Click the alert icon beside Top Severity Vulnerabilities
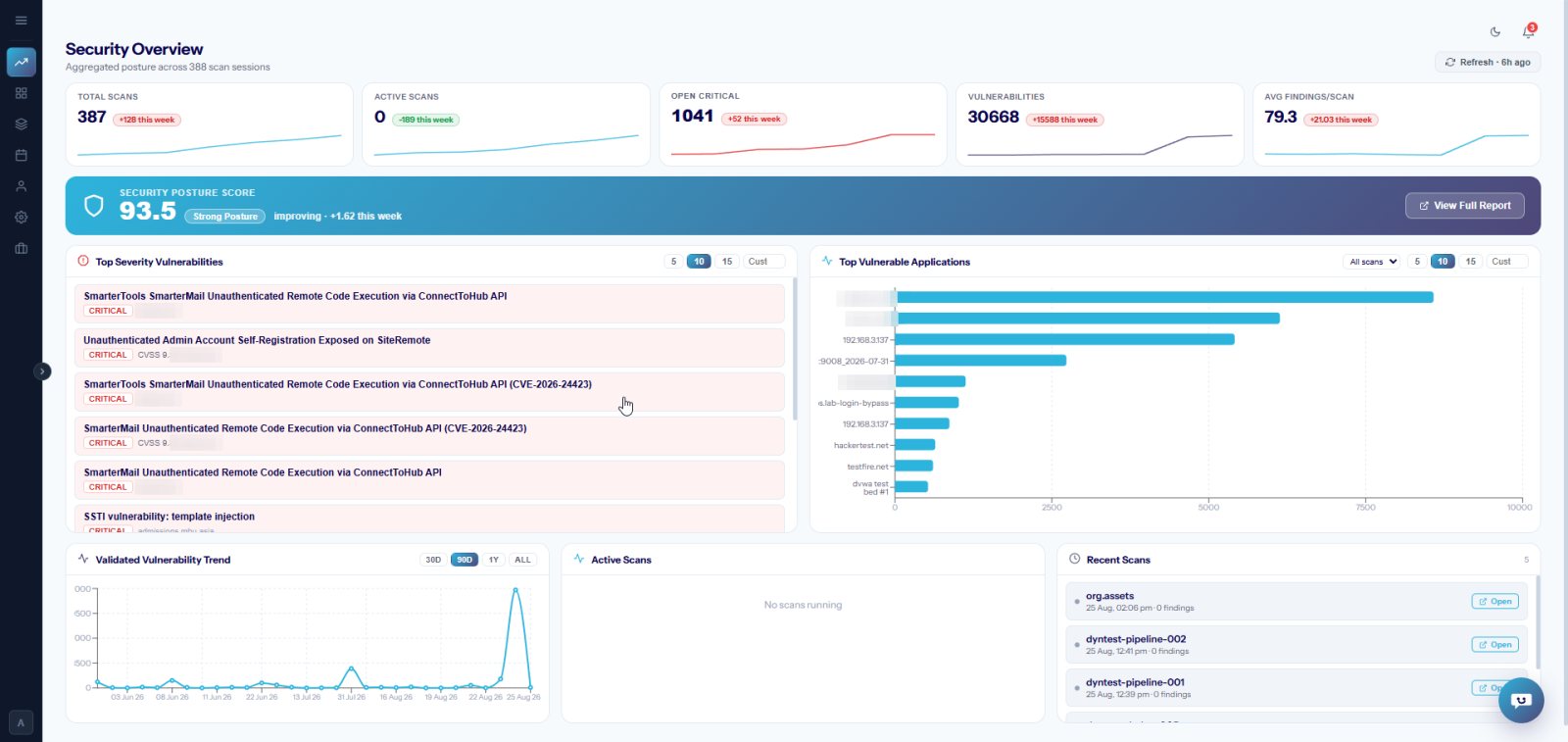This screenshot has width=1568, height=742. pyautogui.click(x=83, y=261)
